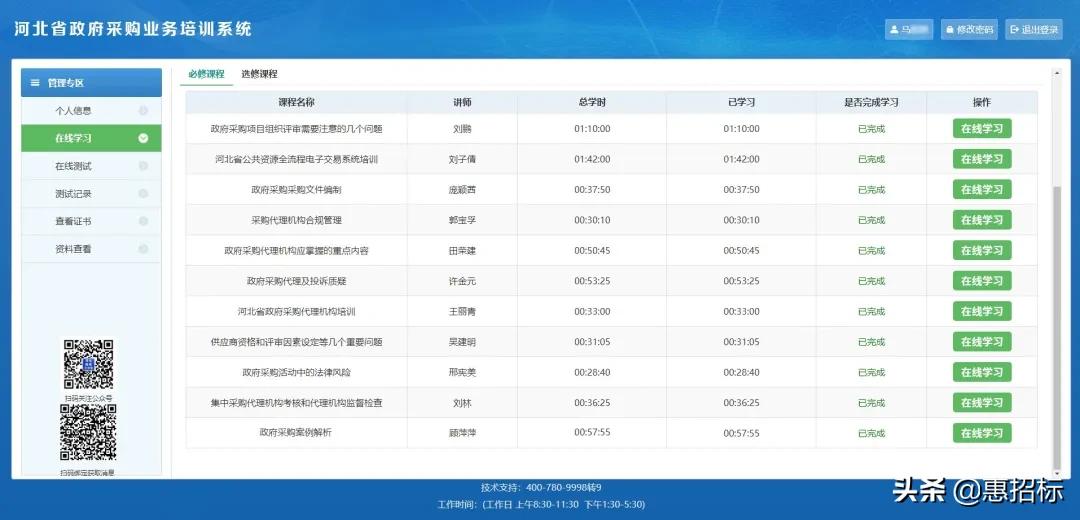Open 在线测试 in sidebar
The height and width of the screenshot is (520, 1080).
pos(92,166)
